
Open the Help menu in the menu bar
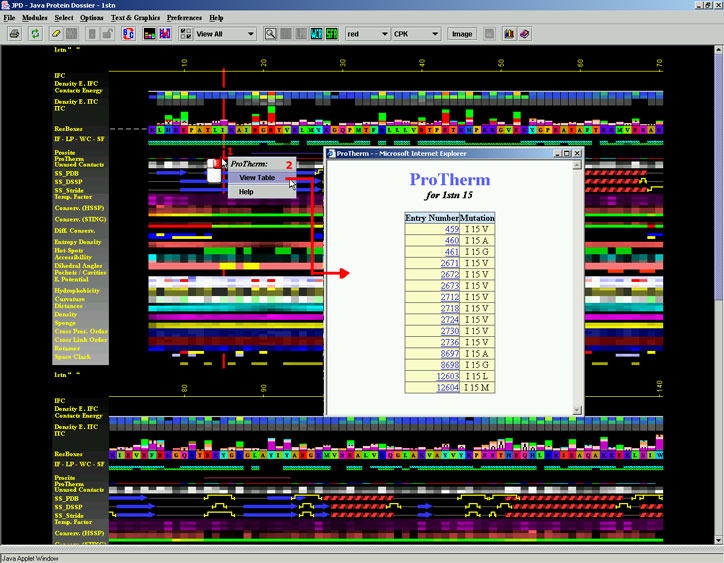216,18
